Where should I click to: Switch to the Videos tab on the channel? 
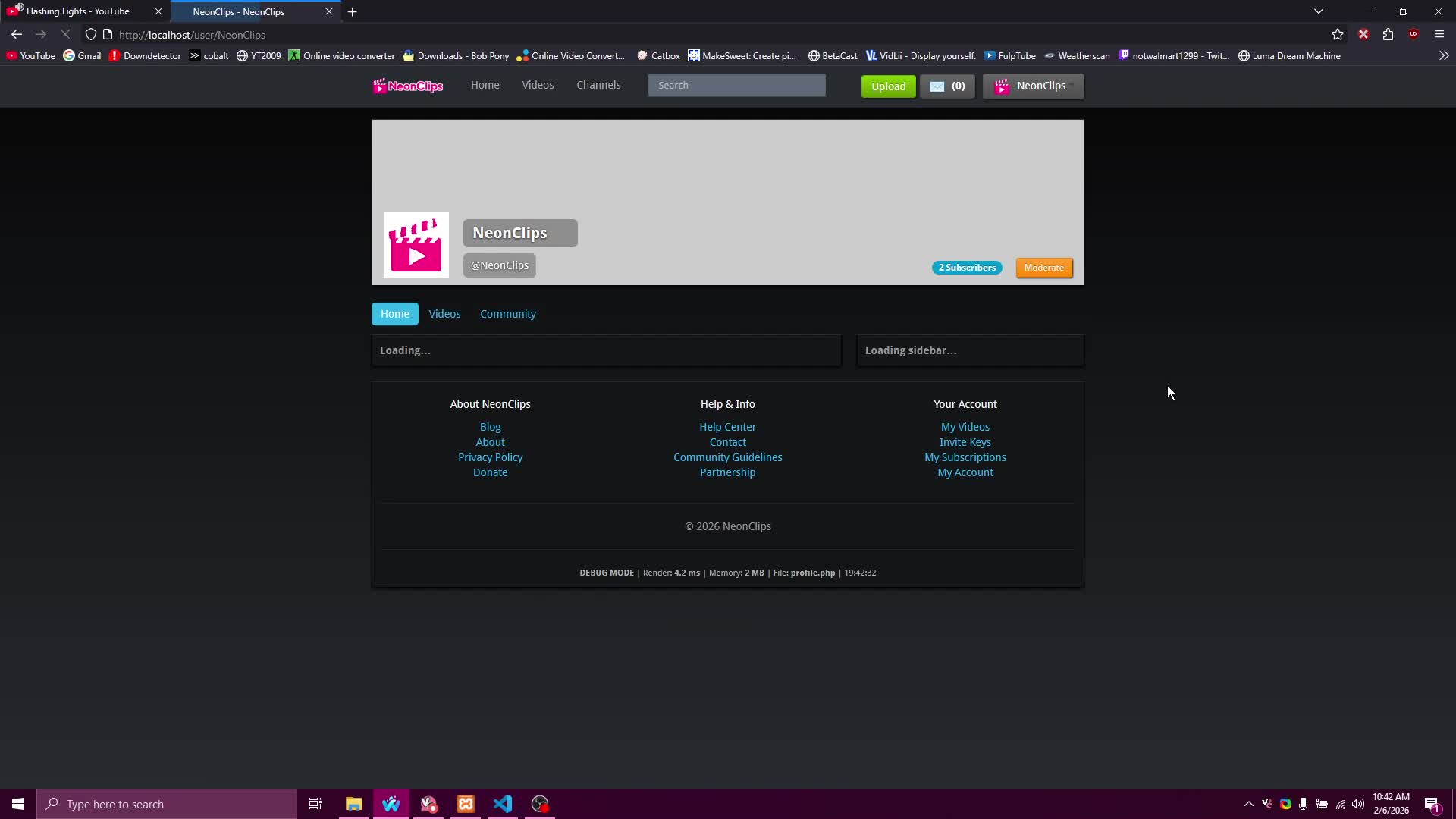point(444,313)
